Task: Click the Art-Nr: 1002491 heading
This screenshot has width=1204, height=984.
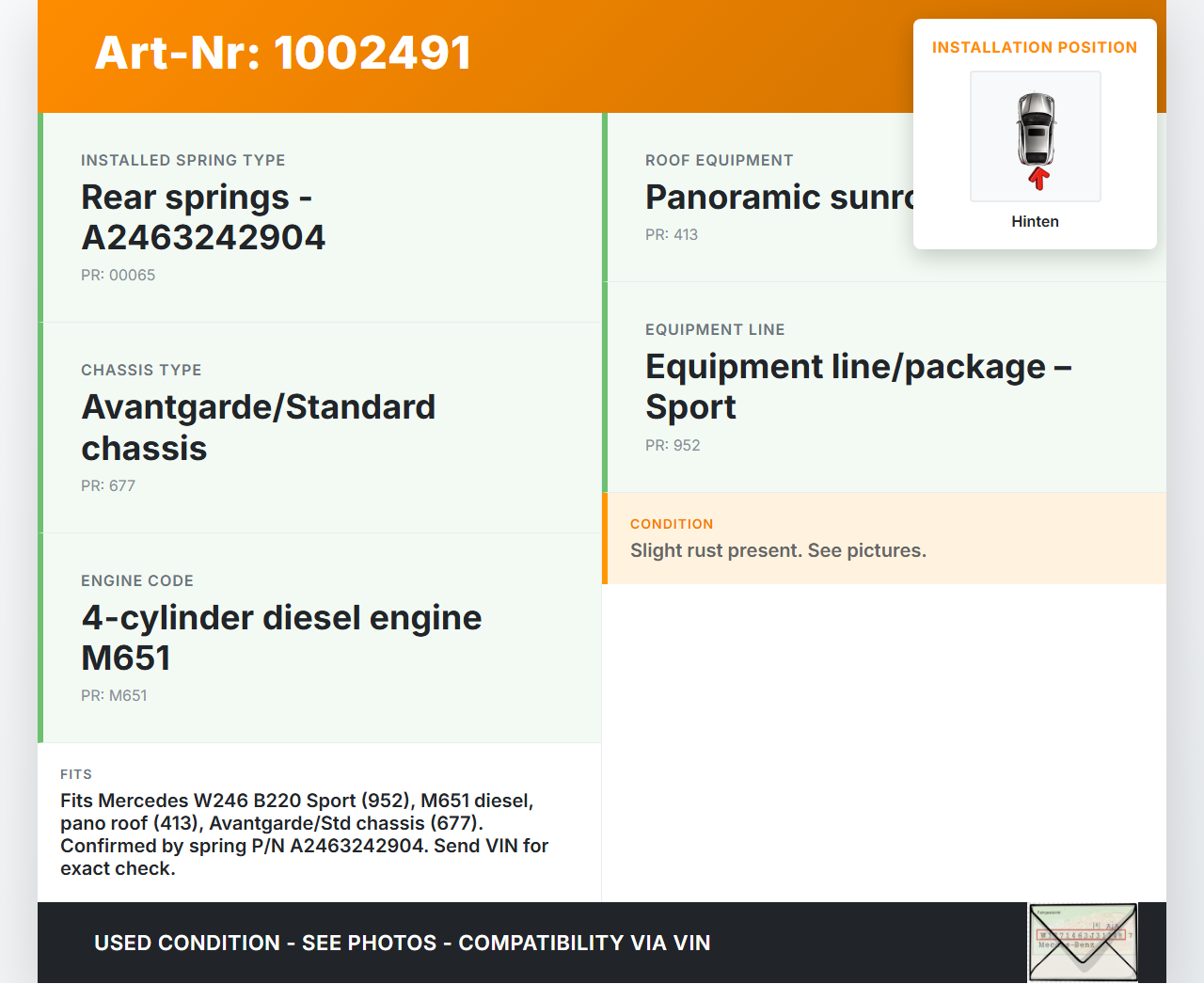Action: point(283,53)
